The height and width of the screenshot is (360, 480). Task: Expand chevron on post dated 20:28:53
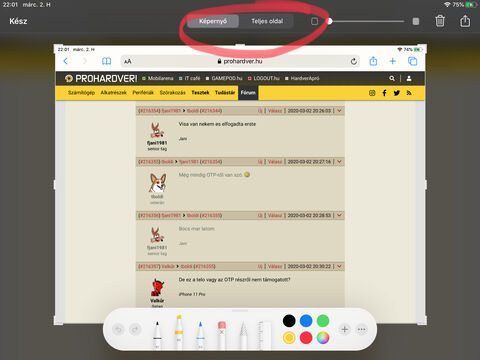339,215
